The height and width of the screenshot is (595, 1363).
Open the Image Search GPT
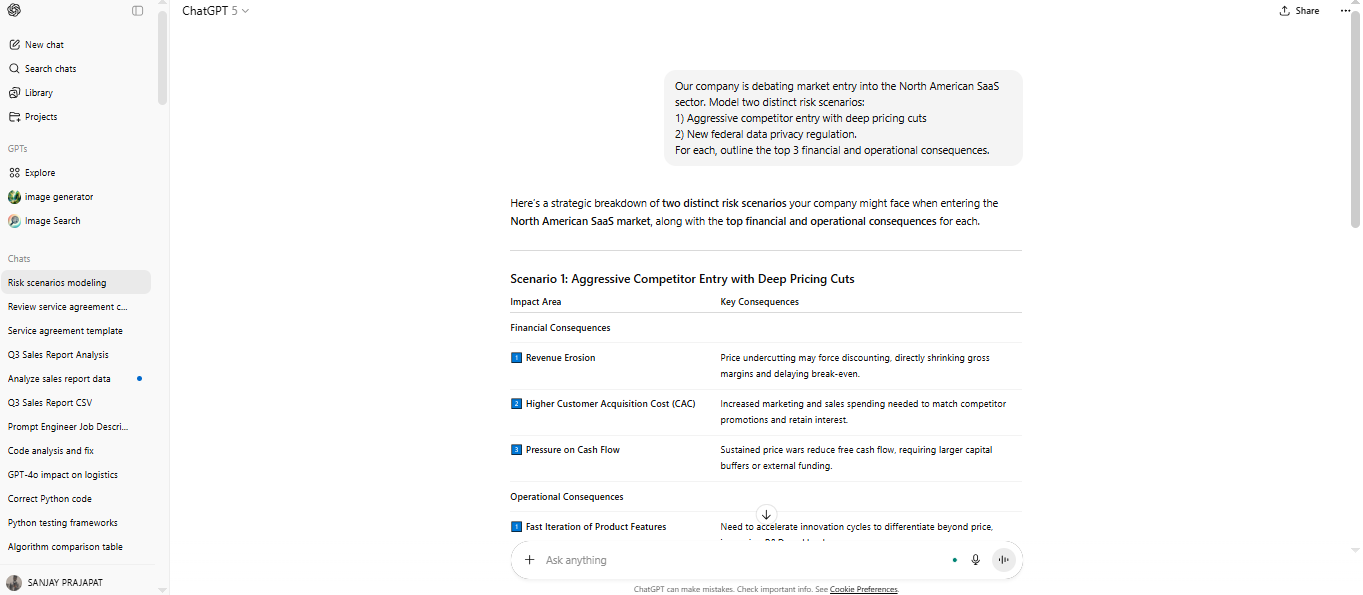pyautogui.click(x=52, y=221)
